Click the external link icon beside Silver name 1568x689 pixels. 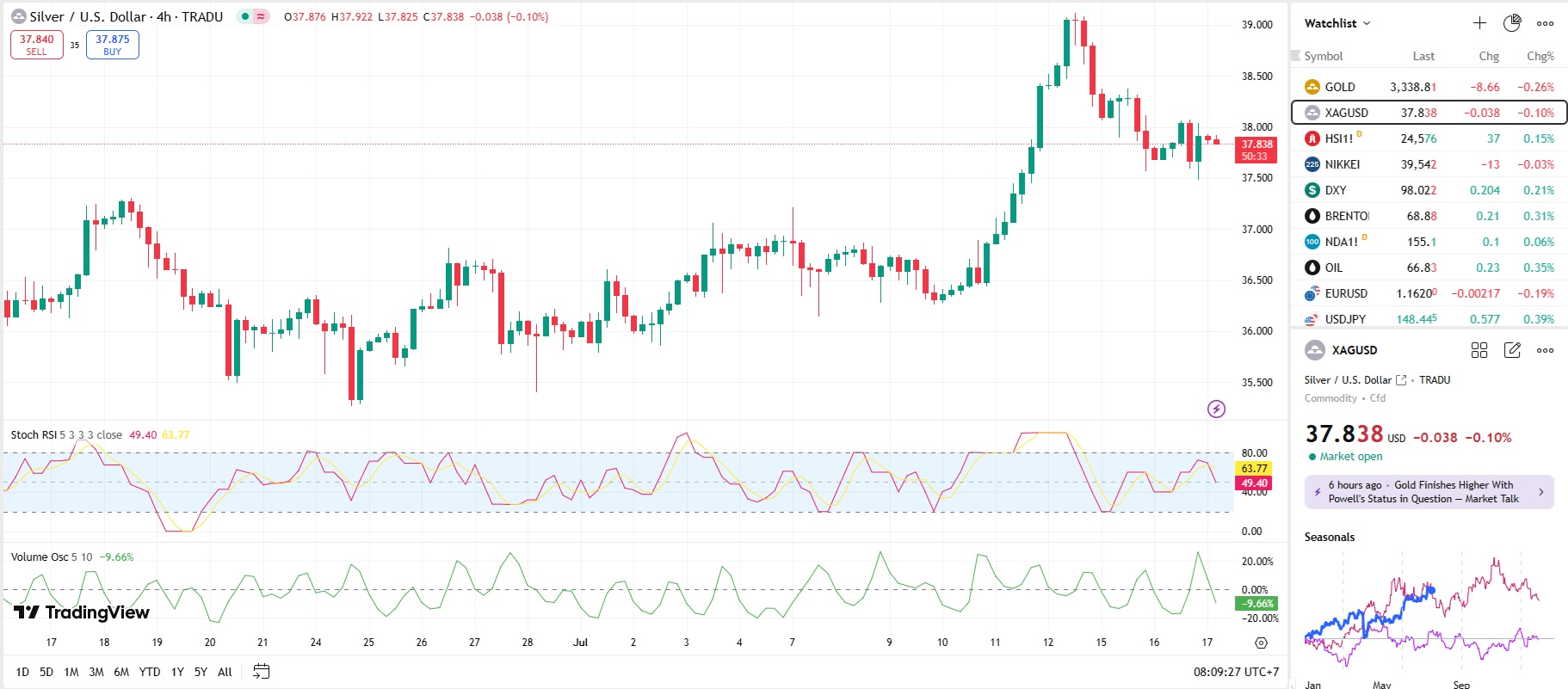pos(1401,380)
